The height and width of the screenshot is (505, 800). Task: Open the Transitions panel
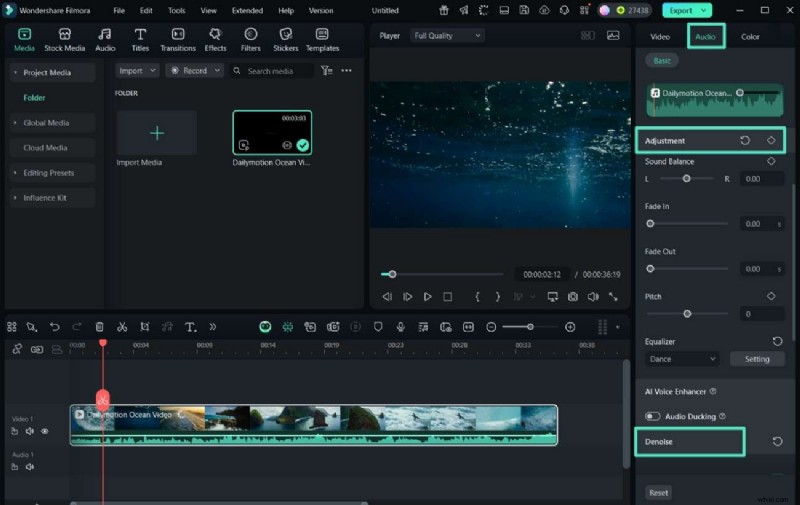178,39
